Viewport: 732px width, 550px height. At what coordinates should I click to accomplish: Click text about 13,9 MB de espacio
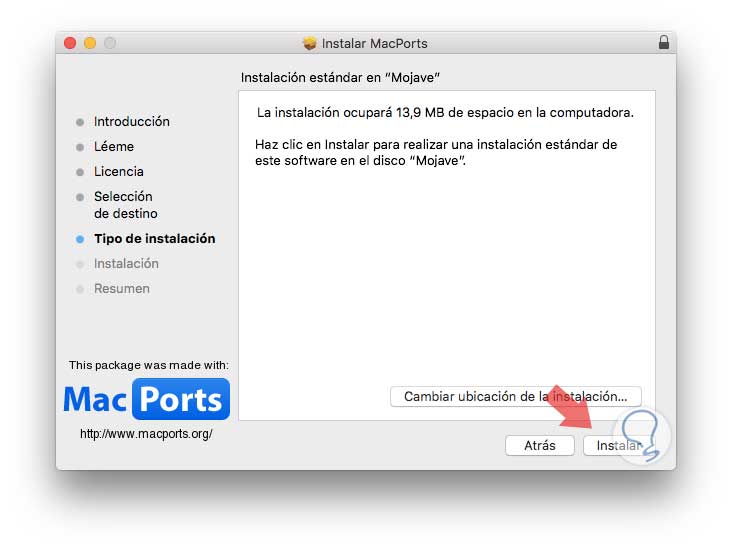coord(445,113)
